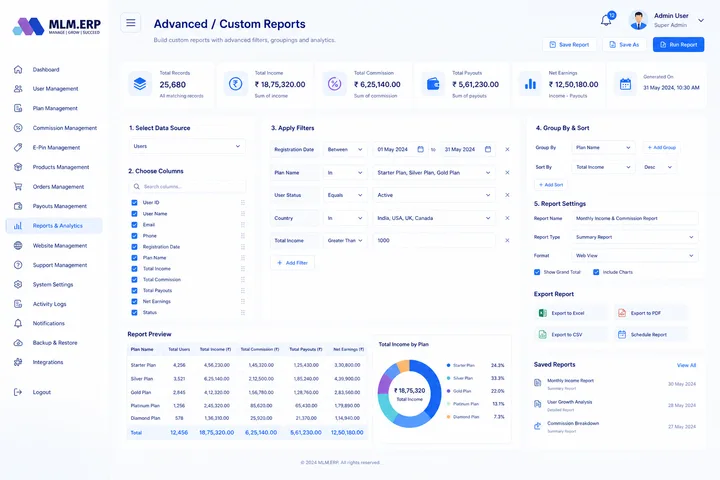Click the Export to Excel icon
Image resolution: width=720 pixels, height=480 pixels.
pos(542,313)
